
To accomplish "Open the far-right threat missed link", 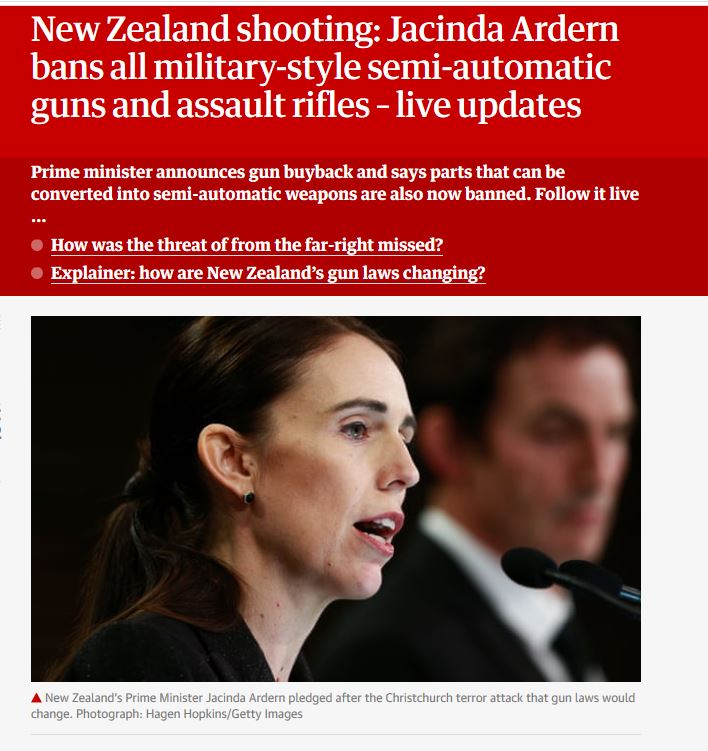I will point(247,245).
